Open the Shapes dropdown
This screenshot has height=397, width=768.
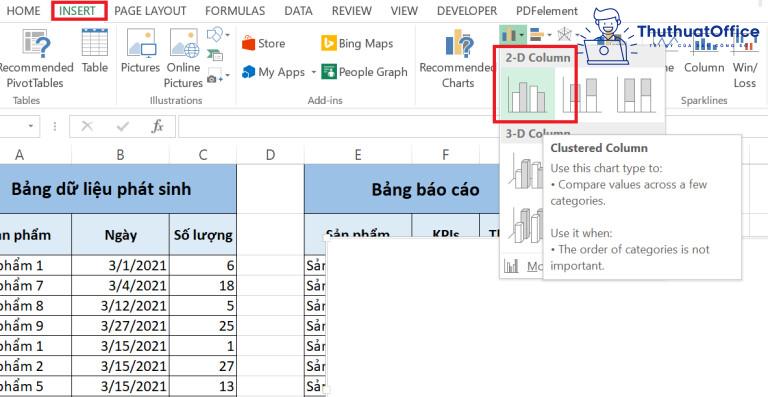coord(218,35)
